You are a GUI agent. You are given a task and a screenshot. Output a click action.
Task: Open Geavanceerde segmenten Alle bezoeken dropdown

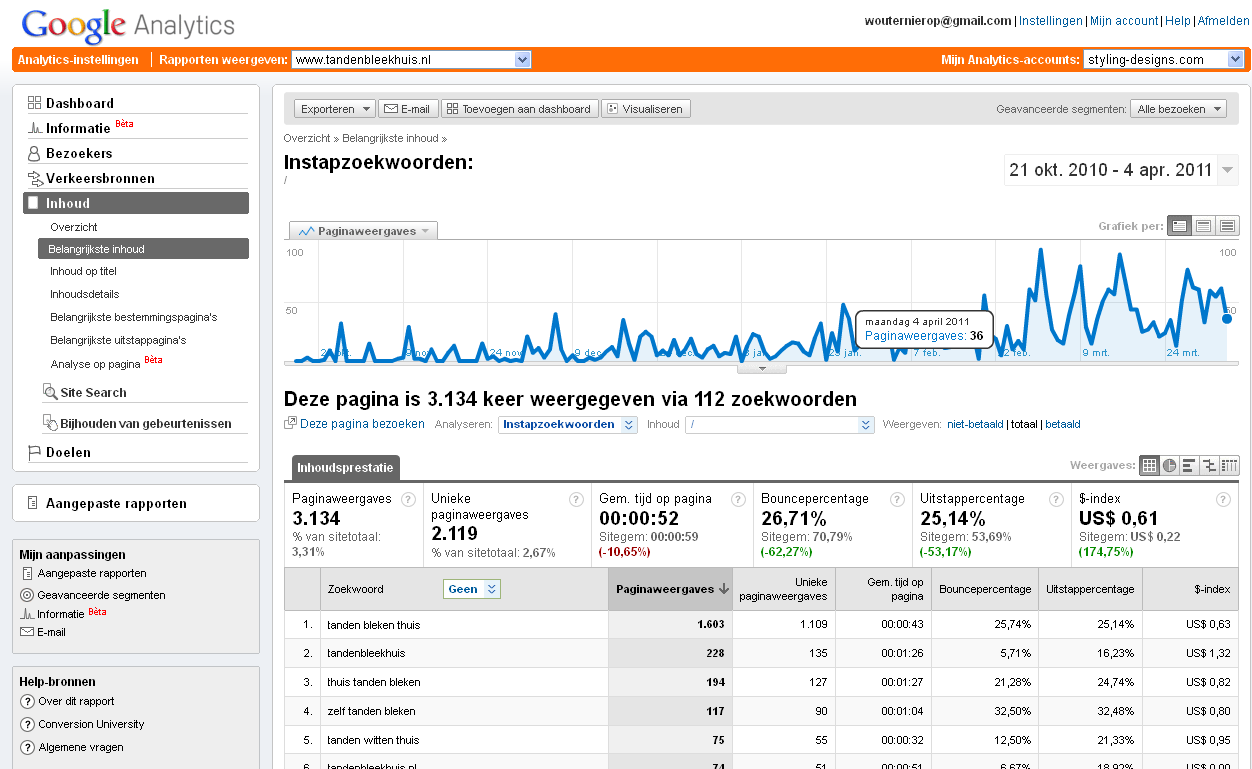pos(1178,109)
